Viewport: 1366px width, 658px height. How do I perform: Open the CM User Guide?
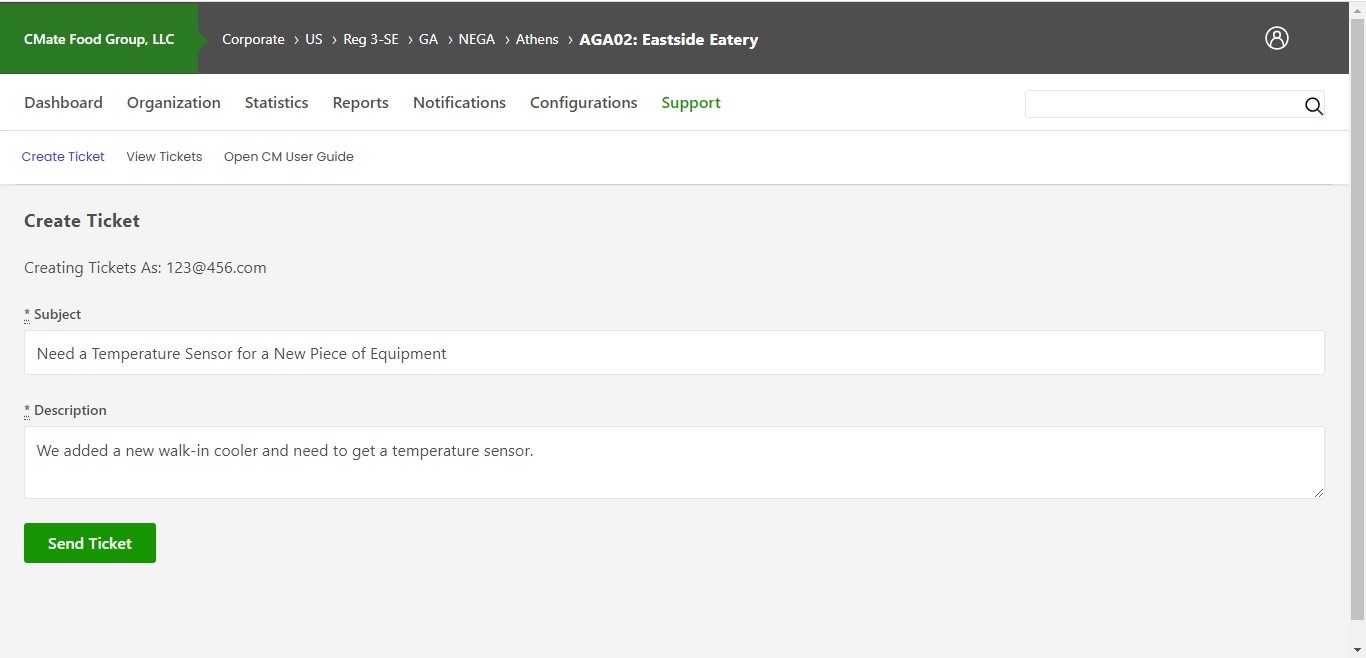pos(289,157)
